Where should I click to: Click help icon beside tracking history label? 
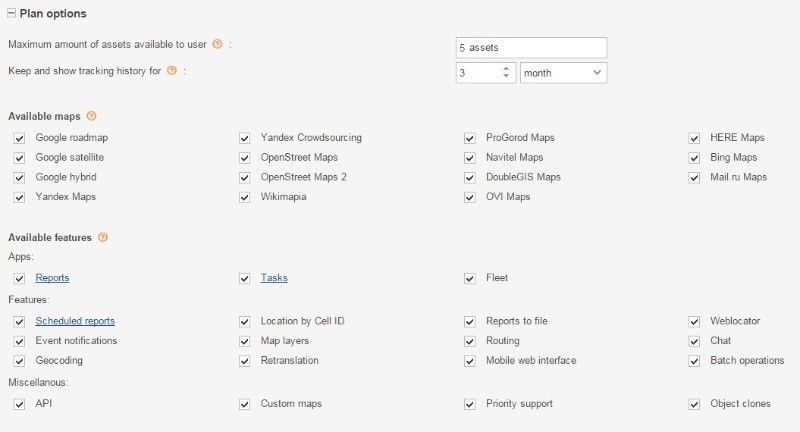172,71
